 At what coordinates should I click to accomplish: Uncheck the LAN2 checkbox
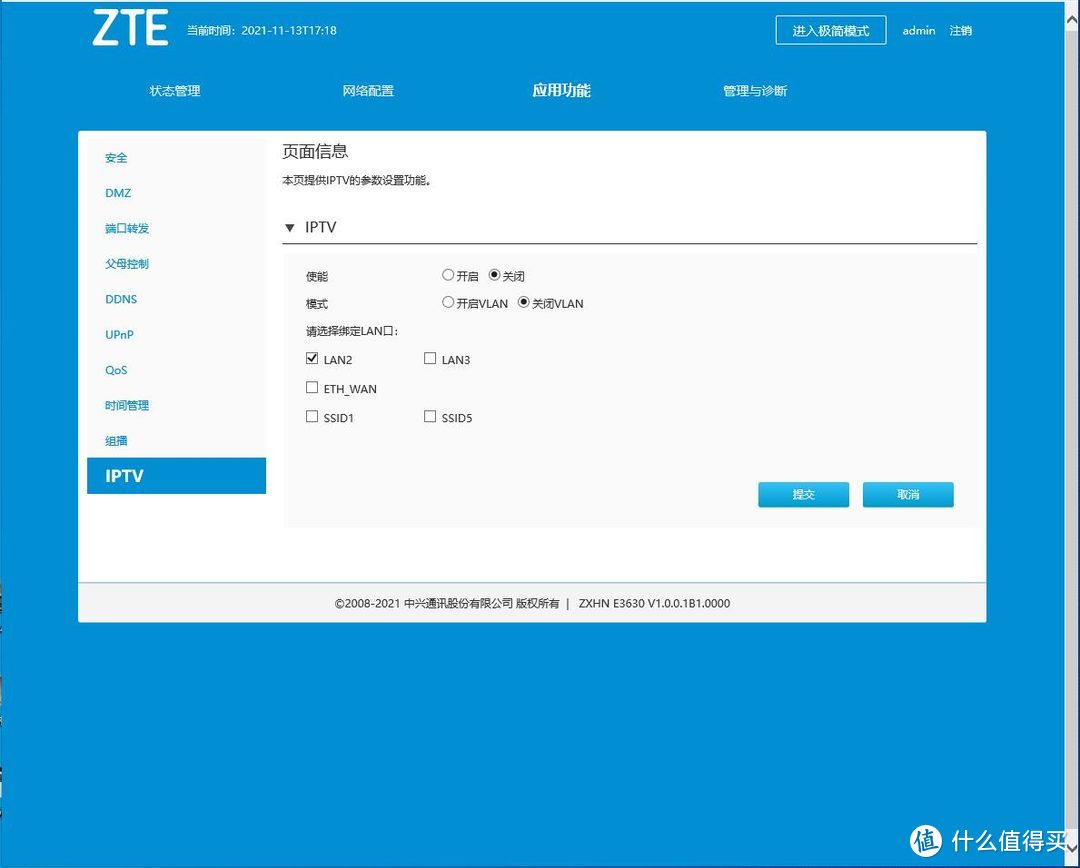point(312,359)
